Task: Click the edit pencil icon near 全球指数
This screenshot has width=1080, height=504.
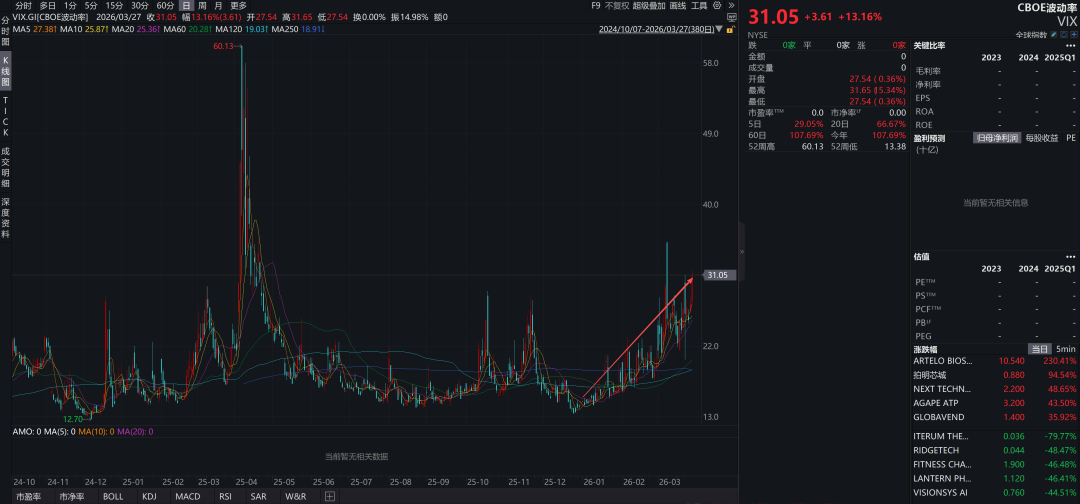Action: click(1054, 34)
